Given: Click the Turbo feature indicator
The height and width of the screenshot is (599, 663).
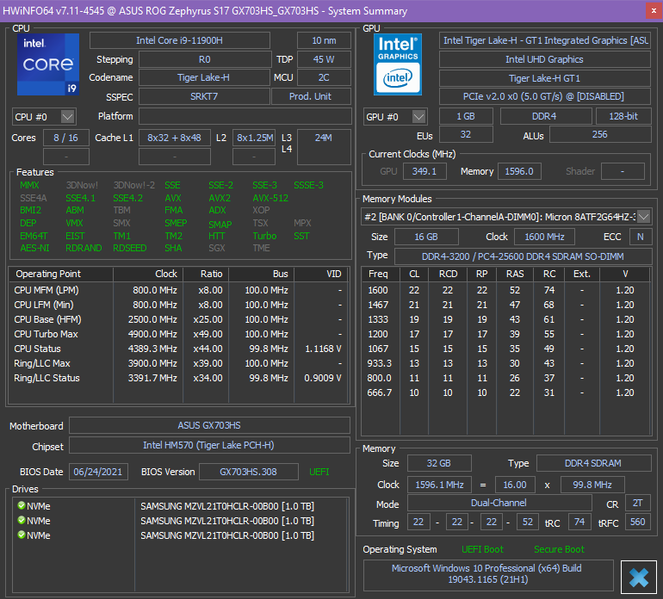Looking at the screenshot, I should (x=264, y=236).
